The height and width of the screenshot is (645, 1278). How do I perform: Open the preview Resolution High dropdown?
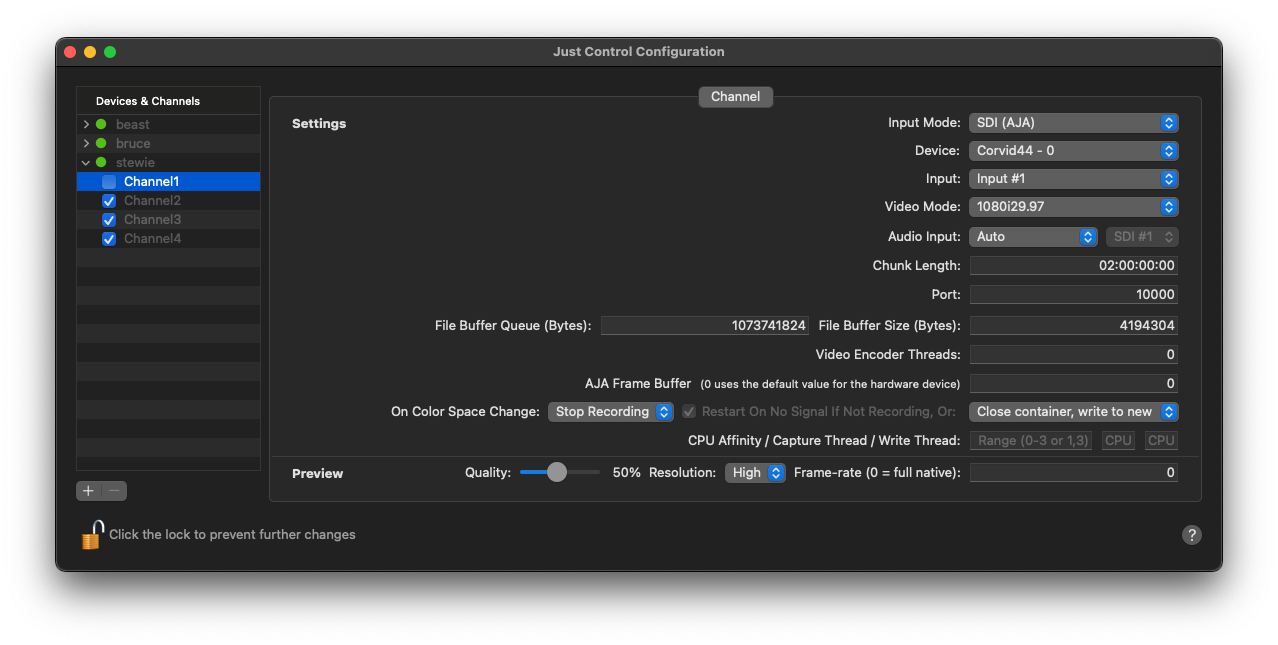pos(755,473)
